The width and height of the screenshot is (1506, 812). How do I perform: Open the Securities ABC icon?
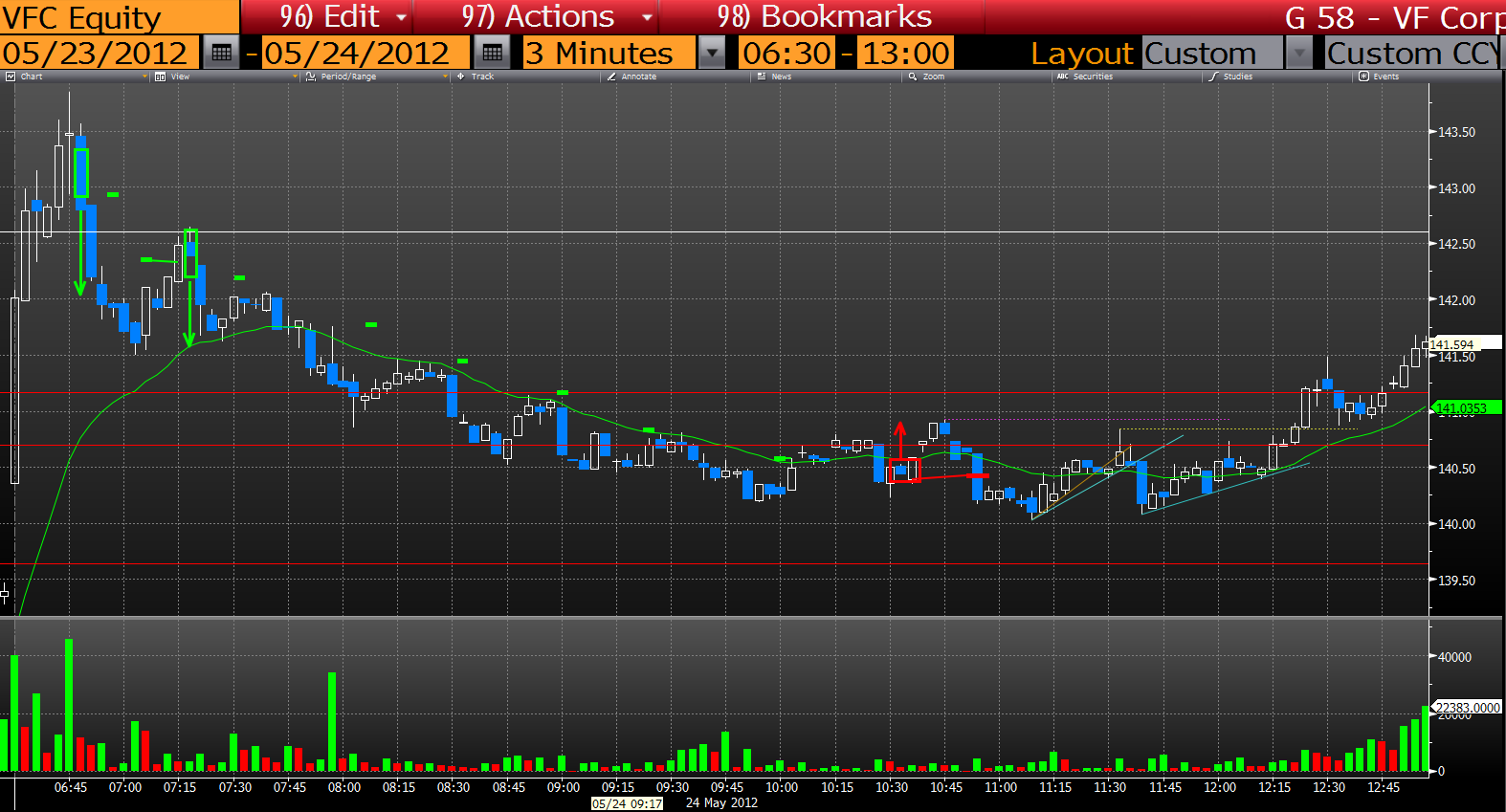pyautogui.click(x=1063, y=77)
